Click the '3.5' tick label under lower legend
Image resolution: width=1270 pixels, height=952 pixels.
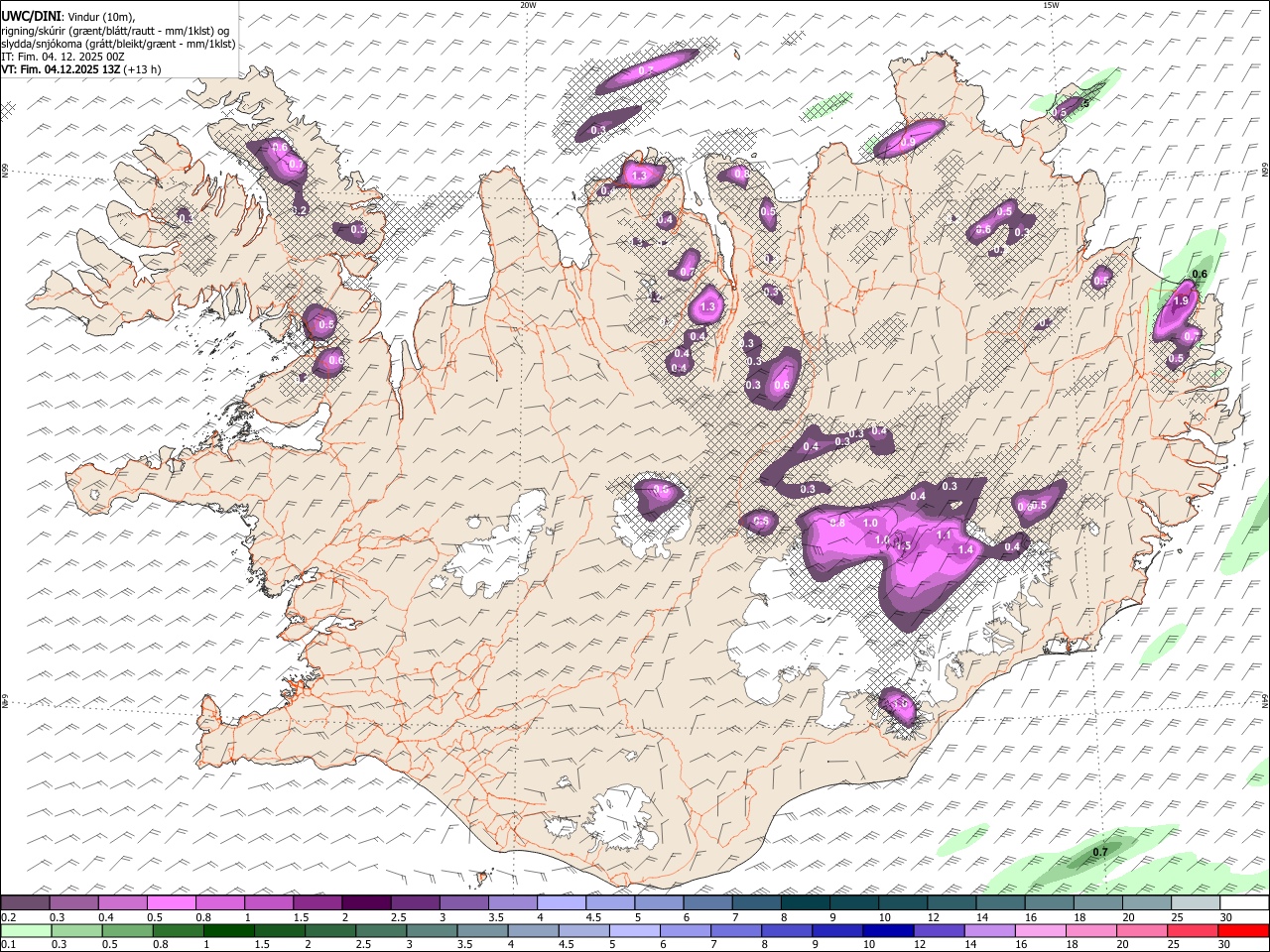[465, 945]
